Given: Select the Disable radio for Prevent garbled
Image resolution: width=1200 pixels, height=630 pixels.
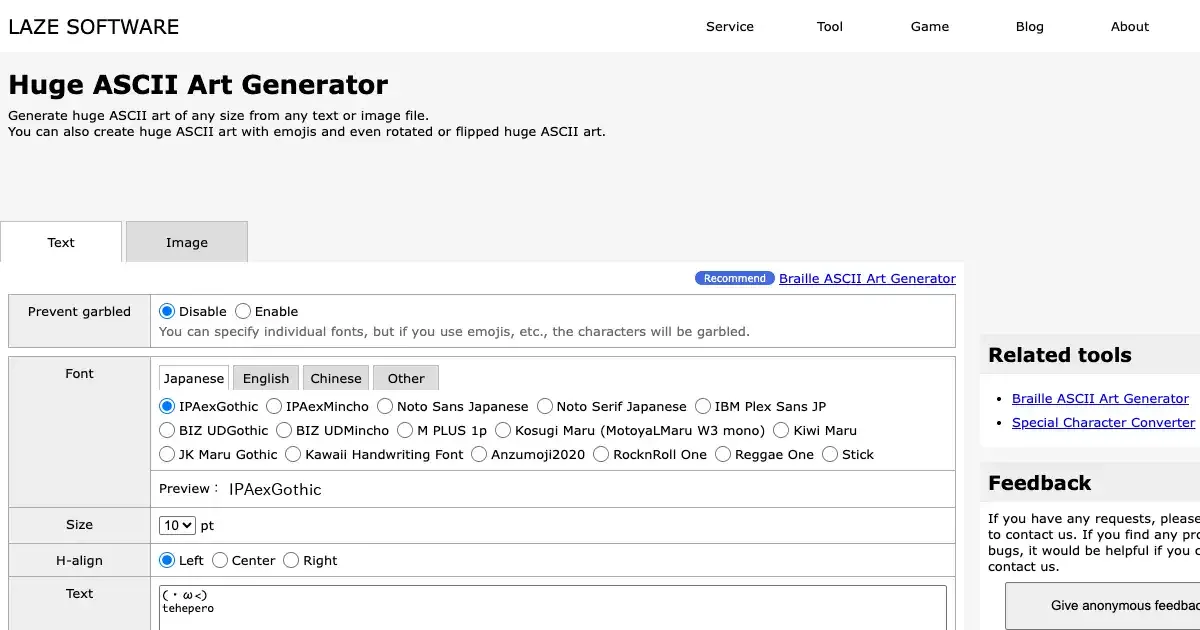Looking at the screenshot, I should point(167,311).
